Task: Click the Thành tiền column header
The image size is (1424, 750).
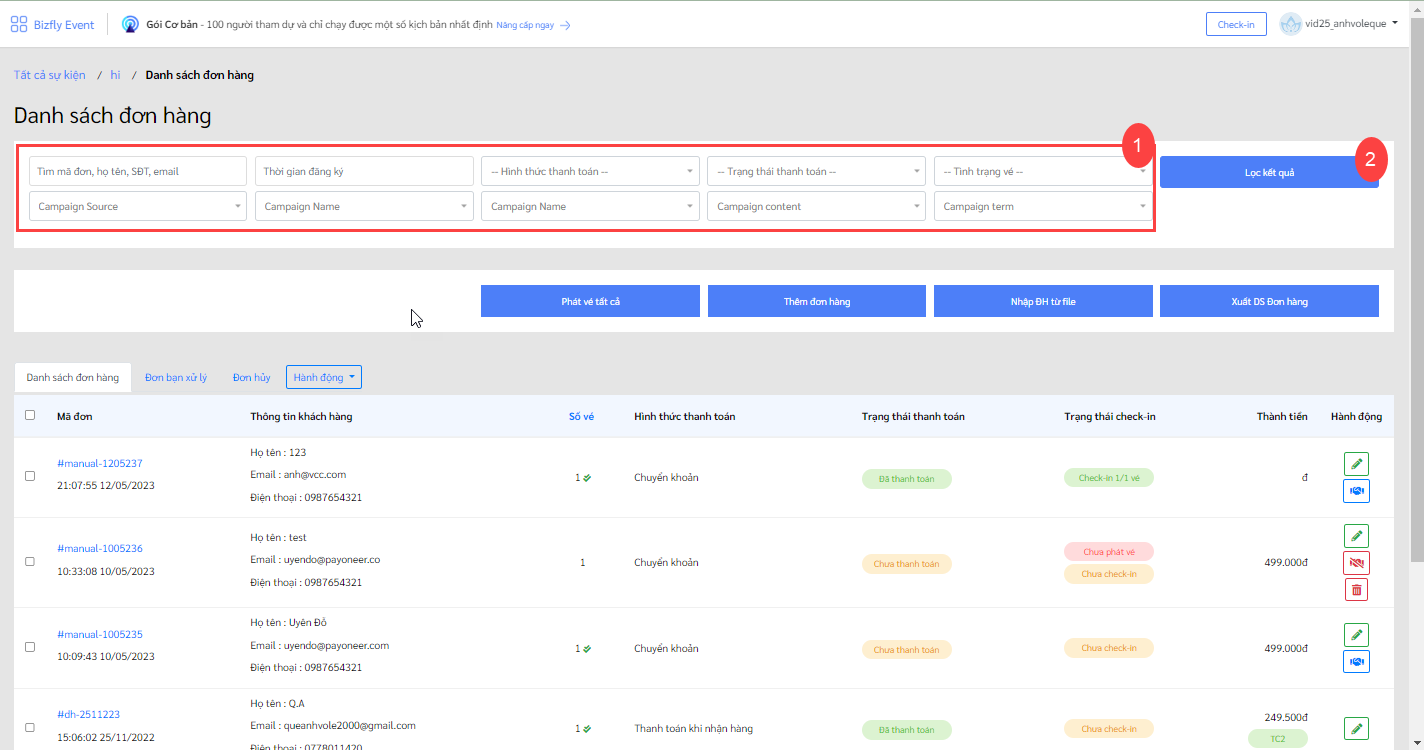Action: pos(1282,416)
